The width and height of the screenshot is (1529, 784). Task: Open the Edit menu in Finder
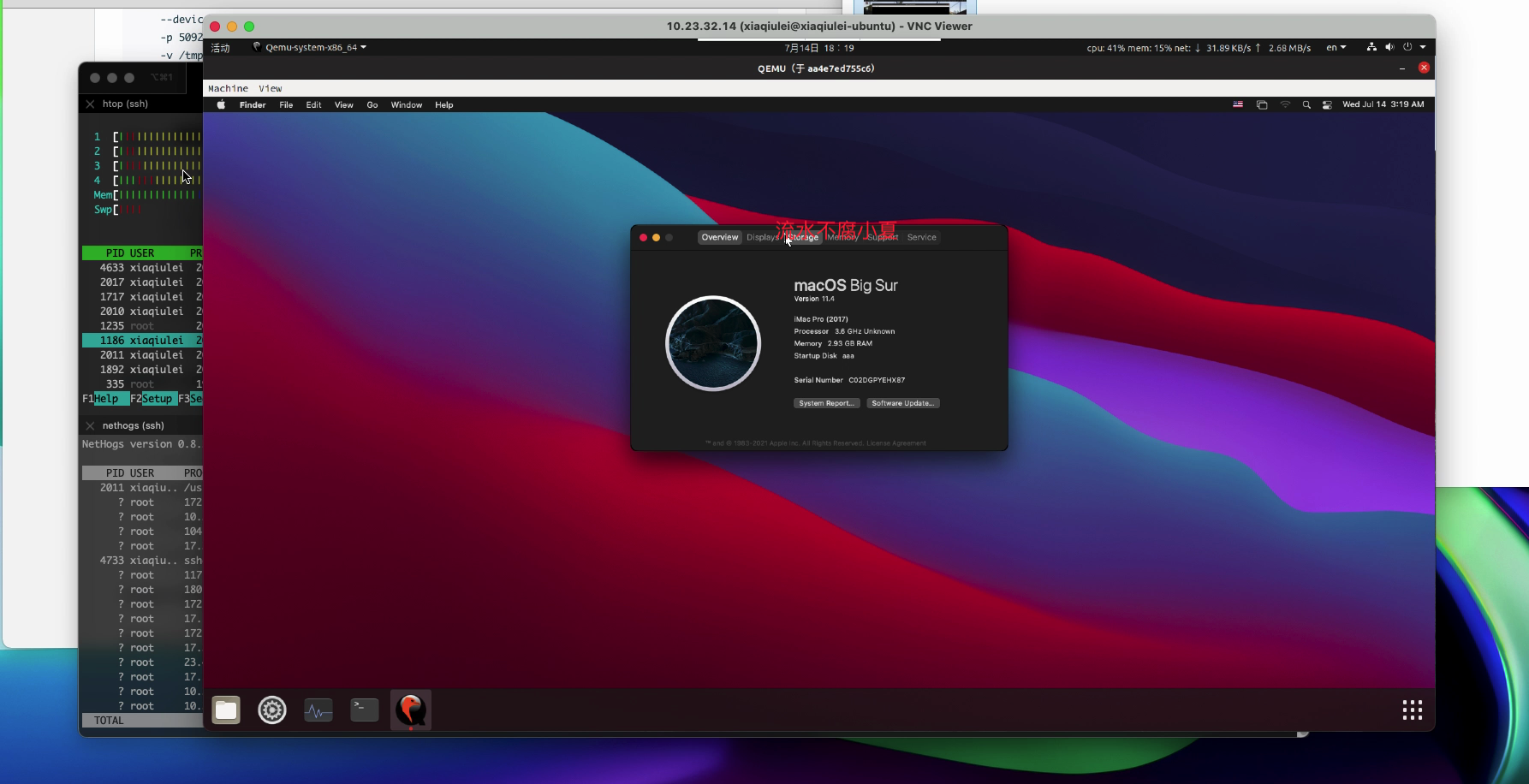point(314,104)
